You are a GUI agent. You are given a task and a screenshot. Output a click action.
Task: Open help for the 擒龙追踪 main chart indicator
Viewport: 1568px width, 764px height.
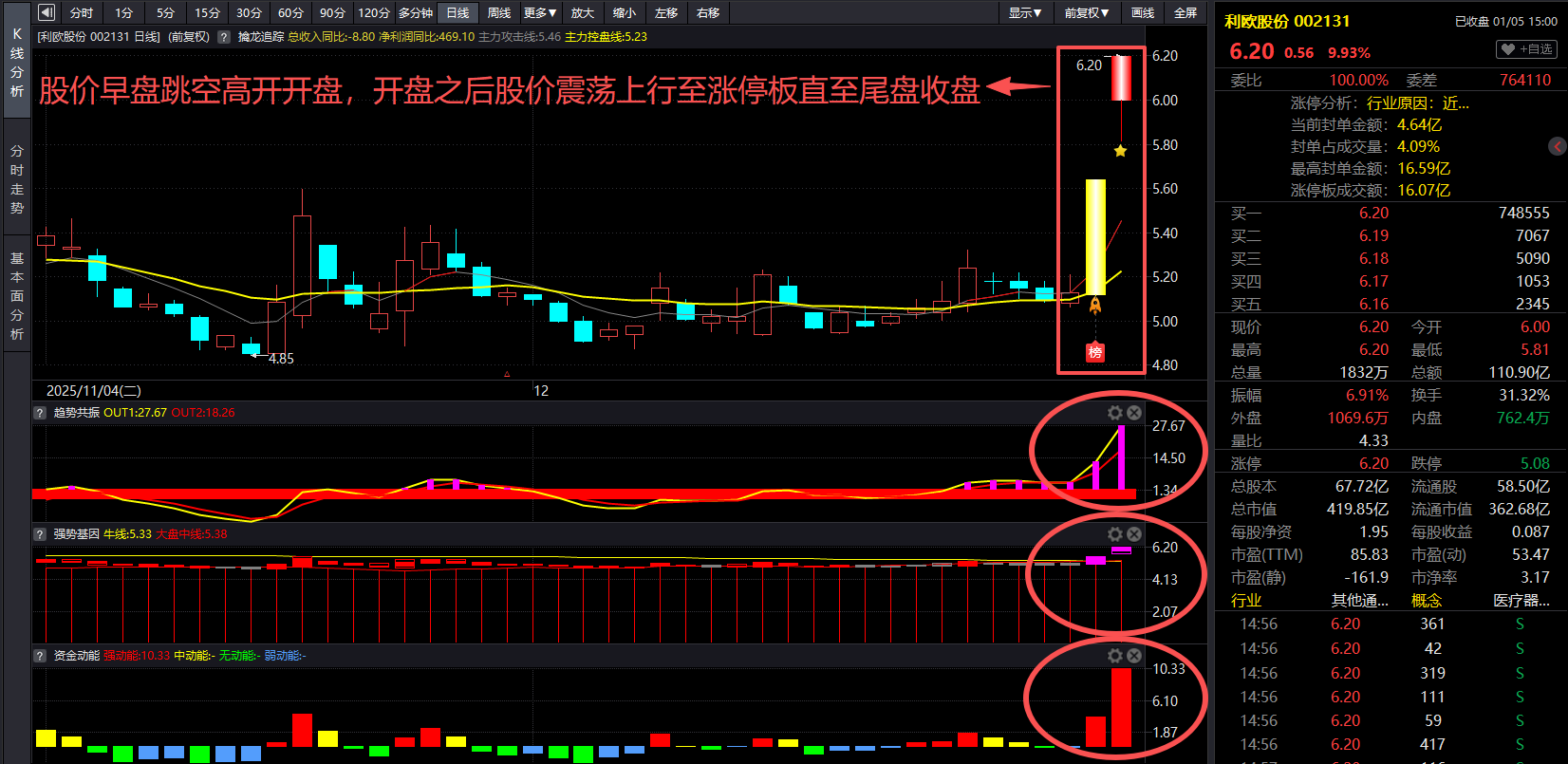coord(224,37)
